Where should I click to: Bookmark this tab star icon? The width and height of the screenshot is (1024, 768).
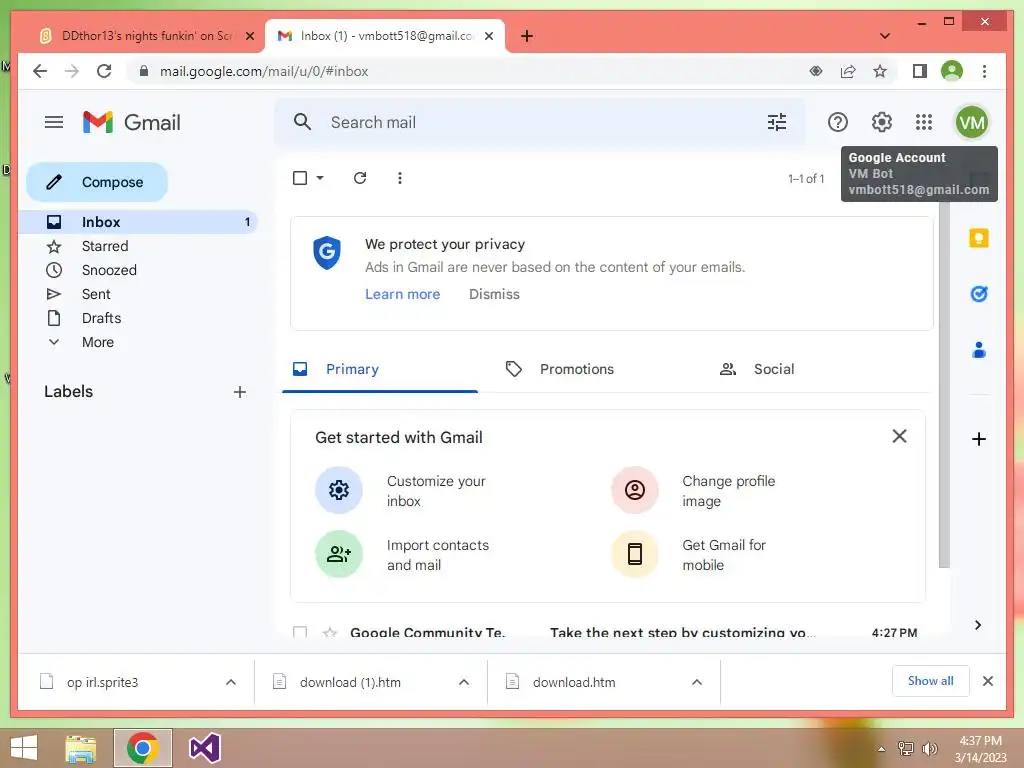click(880, 71)
